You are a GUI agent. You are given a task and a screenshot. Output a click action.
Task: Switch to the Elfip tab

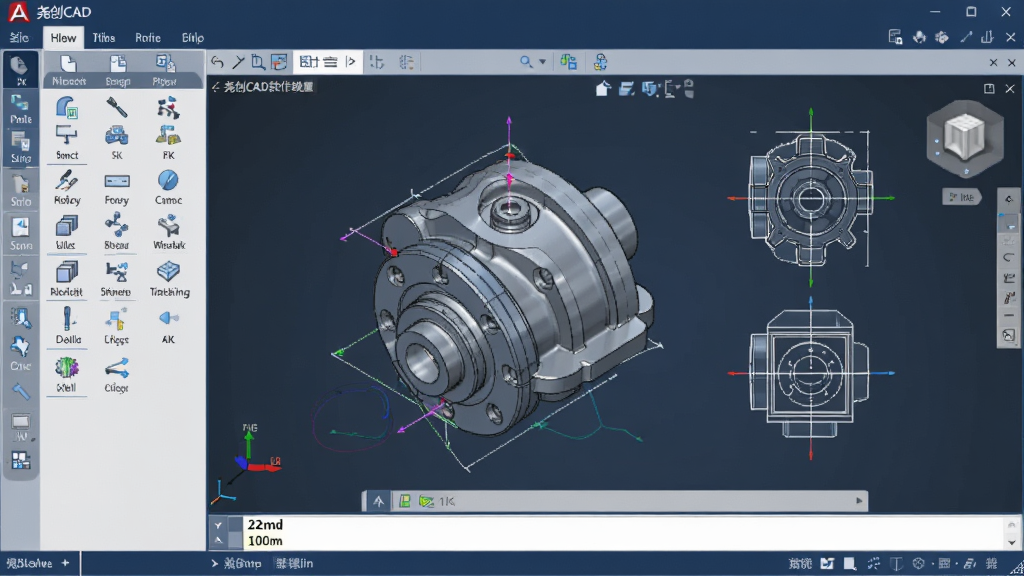(x=193, y=38)
